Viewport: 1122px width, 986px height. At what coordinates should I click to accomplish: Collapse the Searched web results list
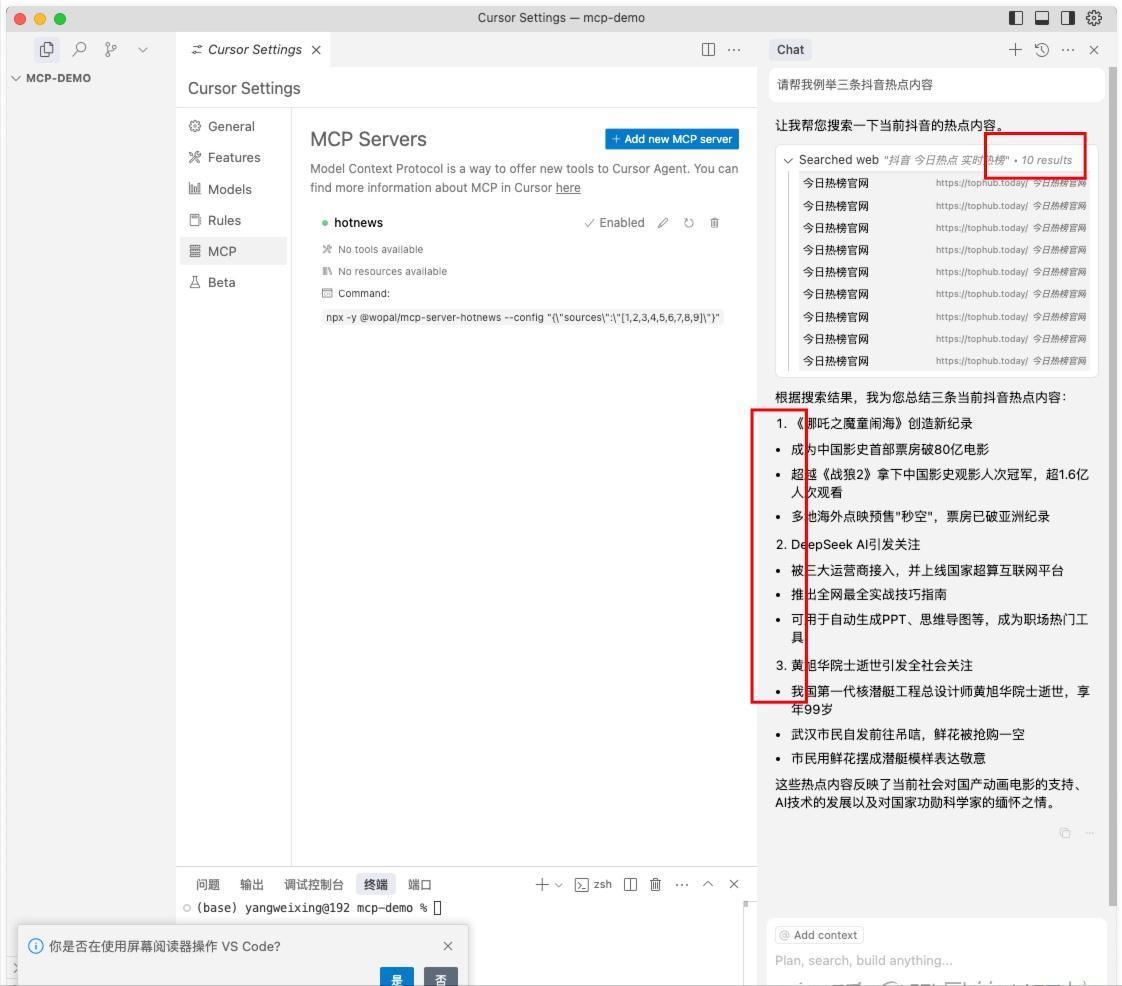point(788,160)
